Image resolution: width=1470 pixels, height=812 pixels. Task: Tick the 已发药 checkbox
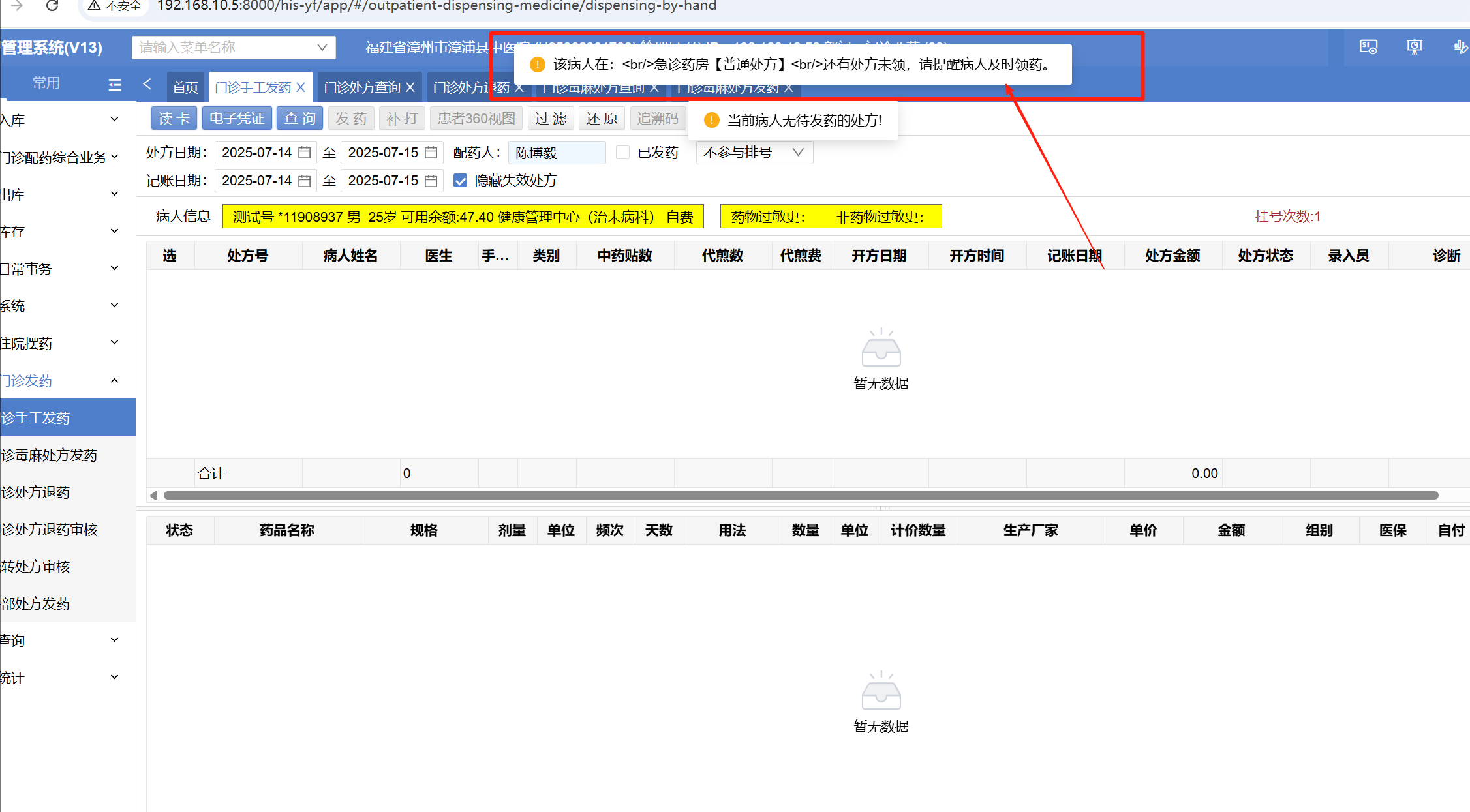(622, 153)
